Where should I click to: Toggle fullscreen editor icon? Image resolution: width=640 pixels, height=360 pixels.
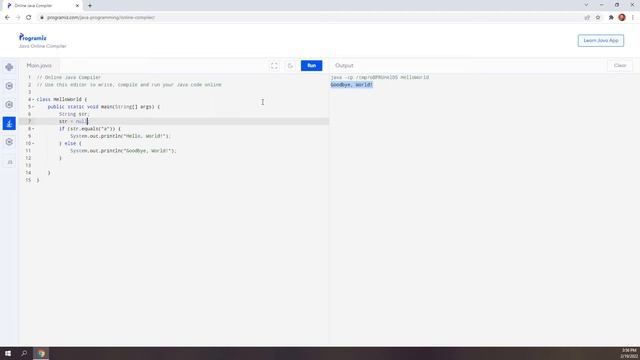coord(274,66)
